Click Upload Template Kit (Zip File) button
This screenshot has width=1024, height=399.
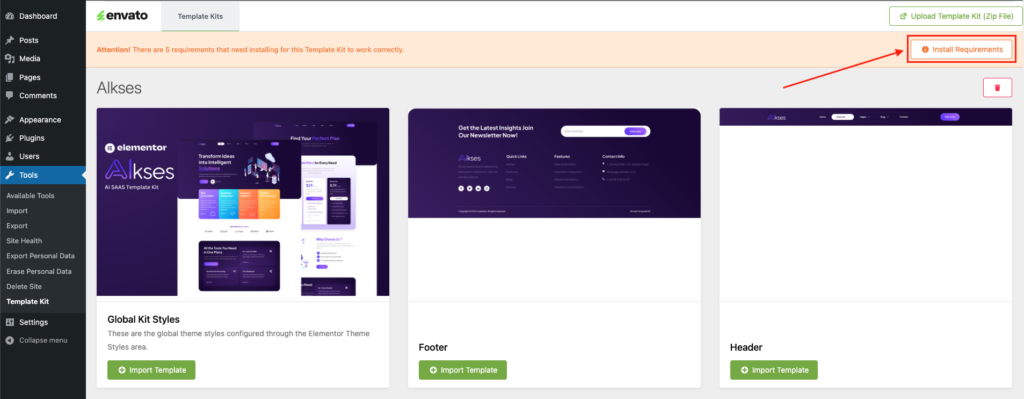coord(955,16)
